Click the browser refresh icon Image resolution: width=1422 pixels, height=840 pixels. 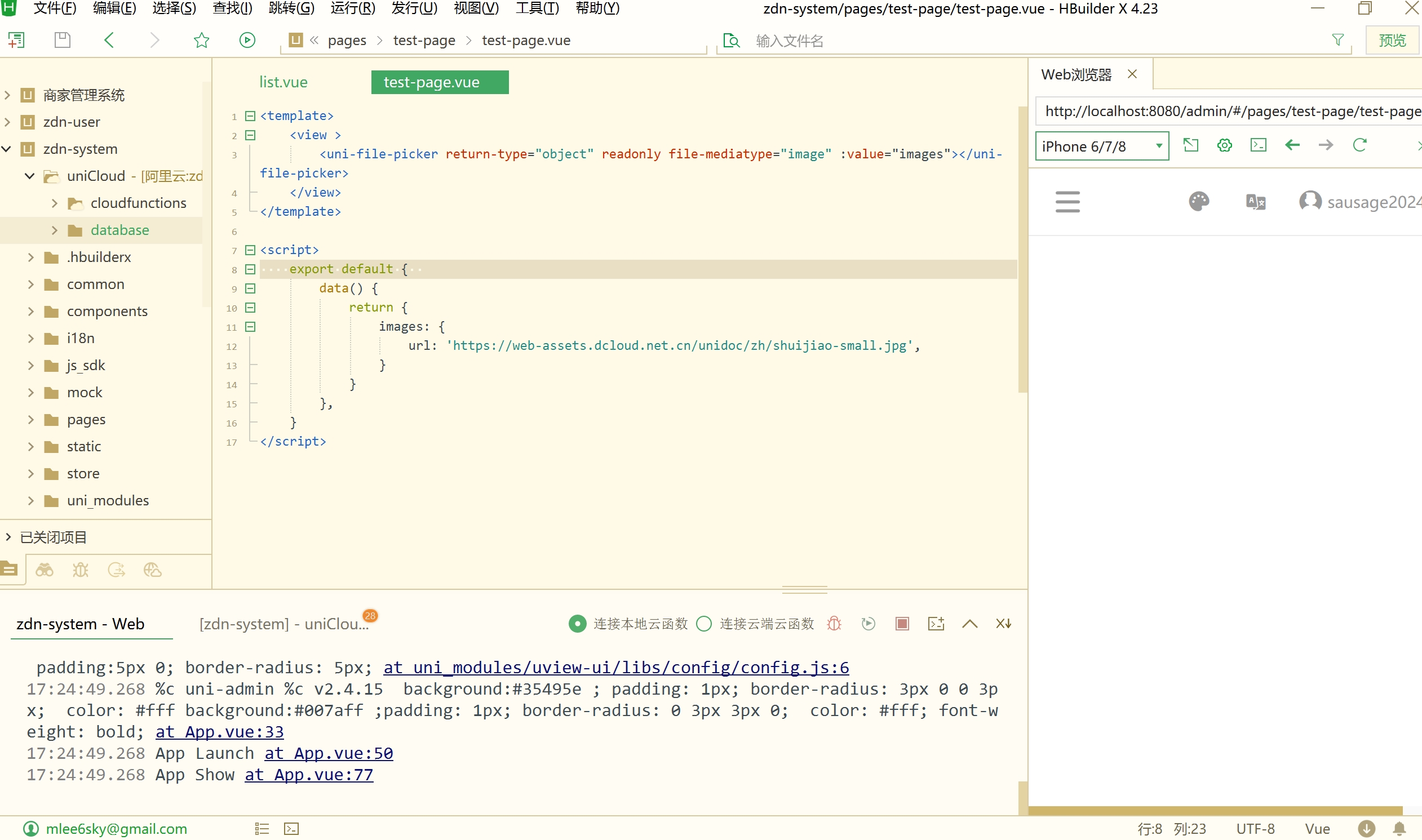(1360, 145)
